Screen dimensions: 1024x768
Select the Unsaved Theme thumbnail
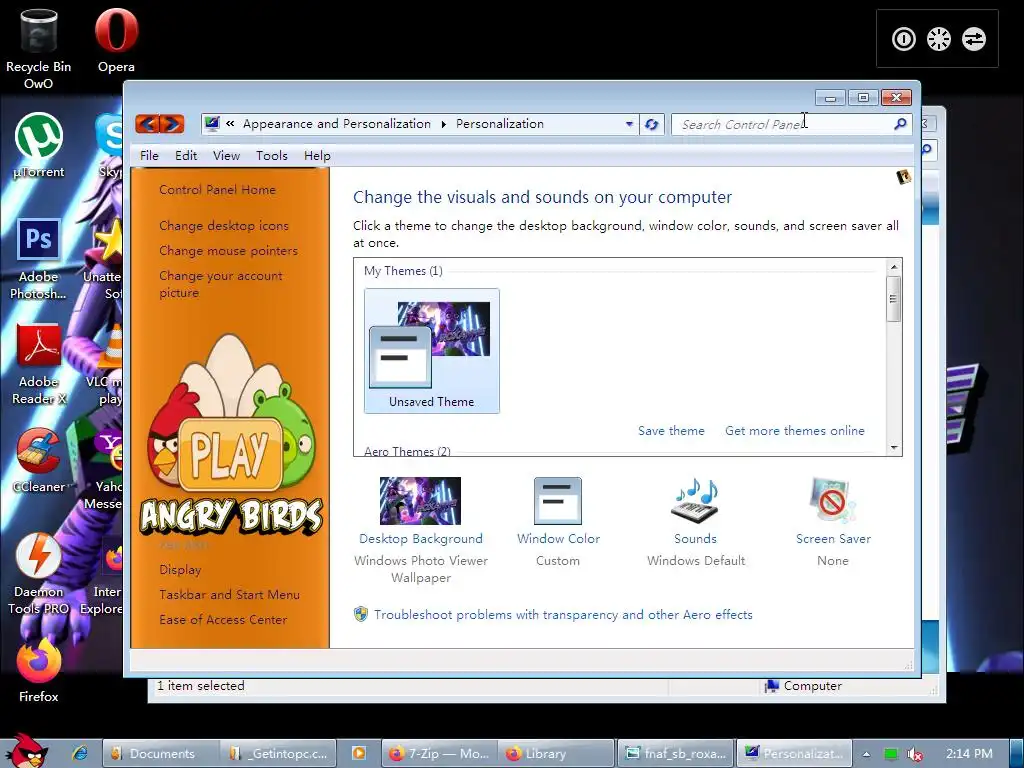point(432,351)
